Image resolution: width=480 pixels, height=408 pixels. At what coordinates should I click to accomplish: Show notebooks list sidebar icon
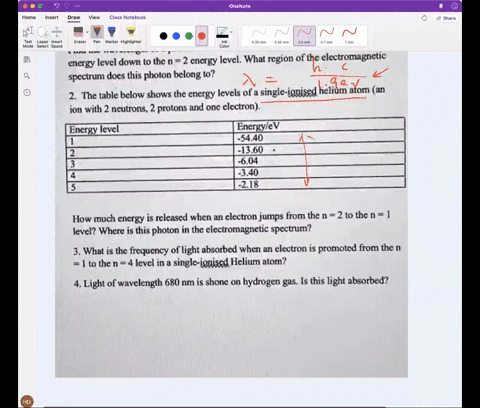(27, 60)
